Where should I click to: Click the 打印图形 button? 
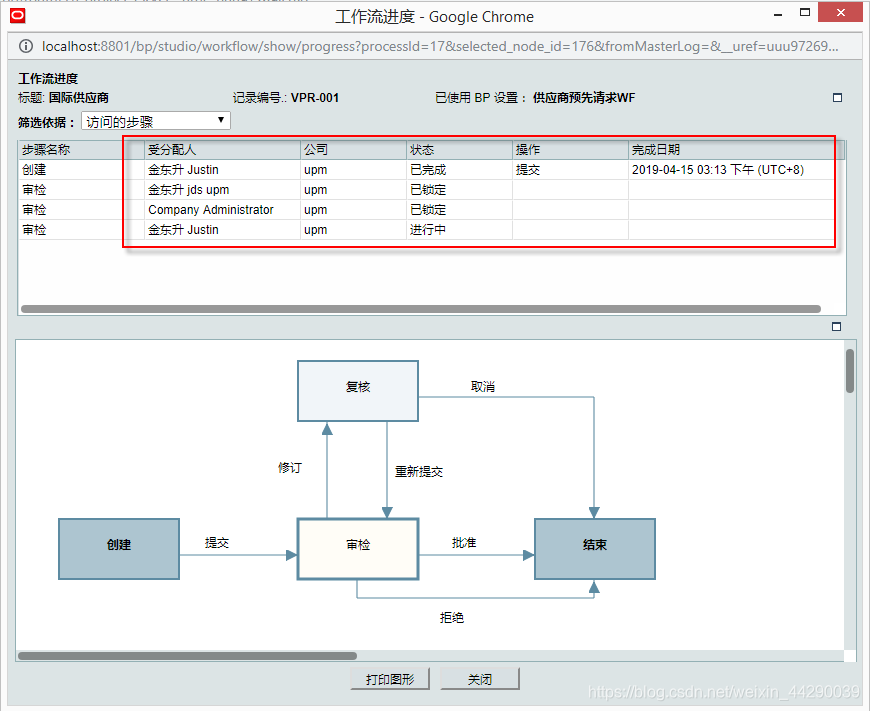390,679
